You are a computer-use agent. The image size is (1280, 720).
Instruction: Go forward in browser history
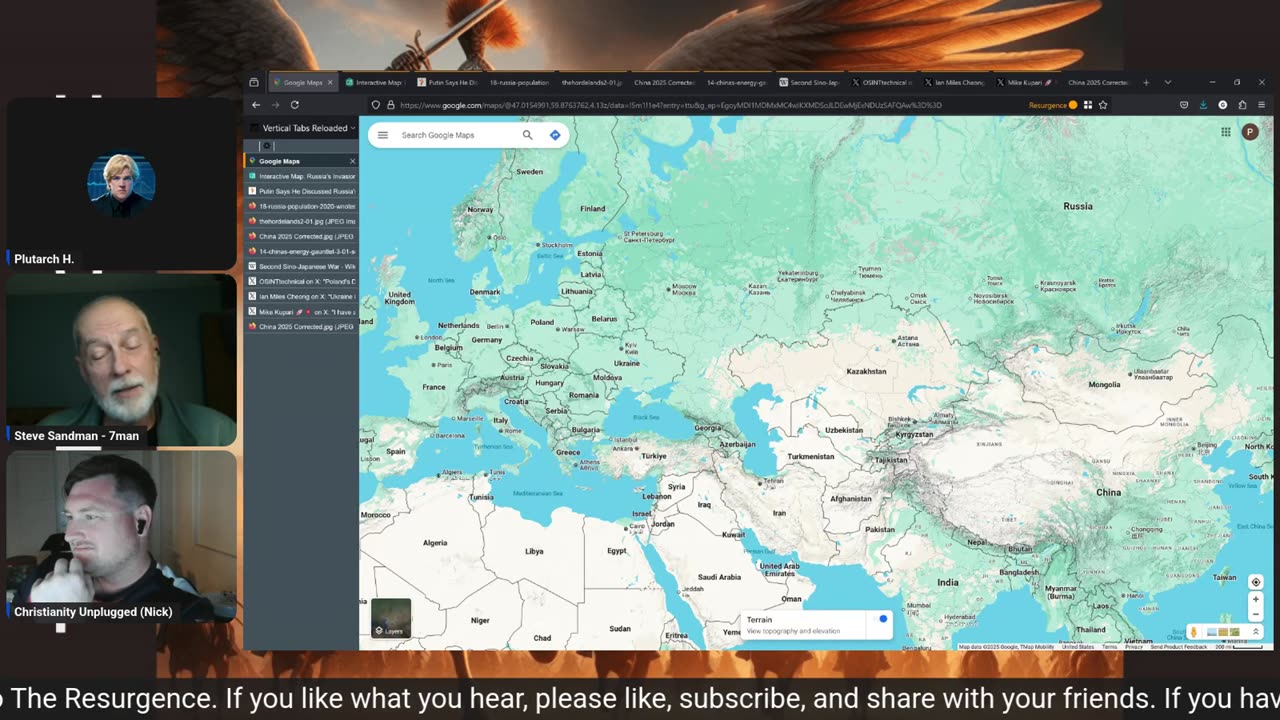pyautogui.click(x=275, y=105)
